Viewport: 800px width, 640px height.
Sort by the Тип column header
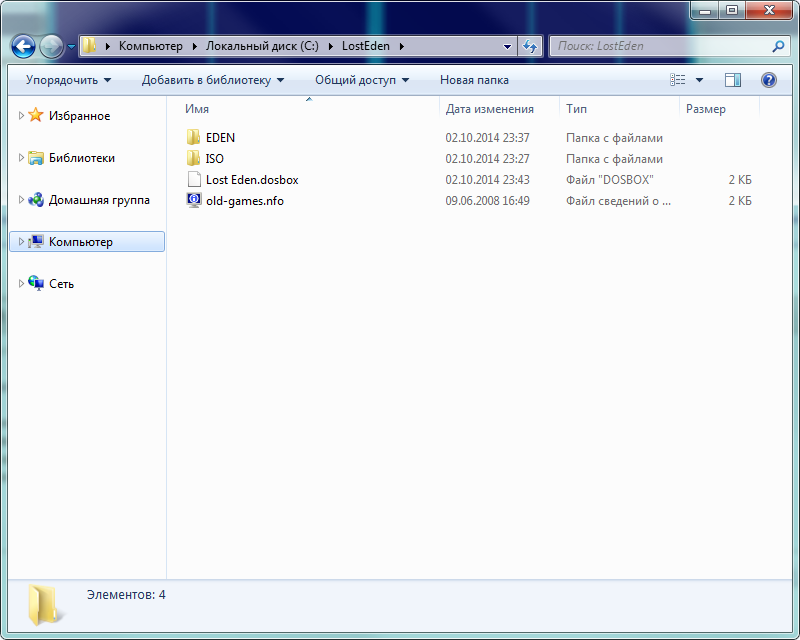pyautogui.click(x=576, y=109)
